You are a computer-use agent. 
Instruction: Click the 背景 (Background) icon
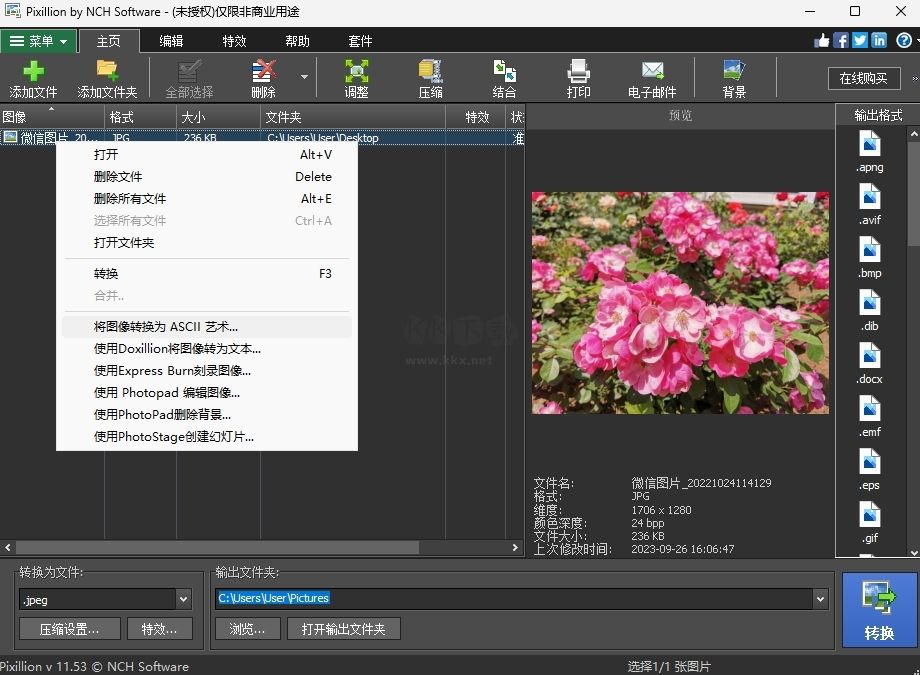point(733,78)
